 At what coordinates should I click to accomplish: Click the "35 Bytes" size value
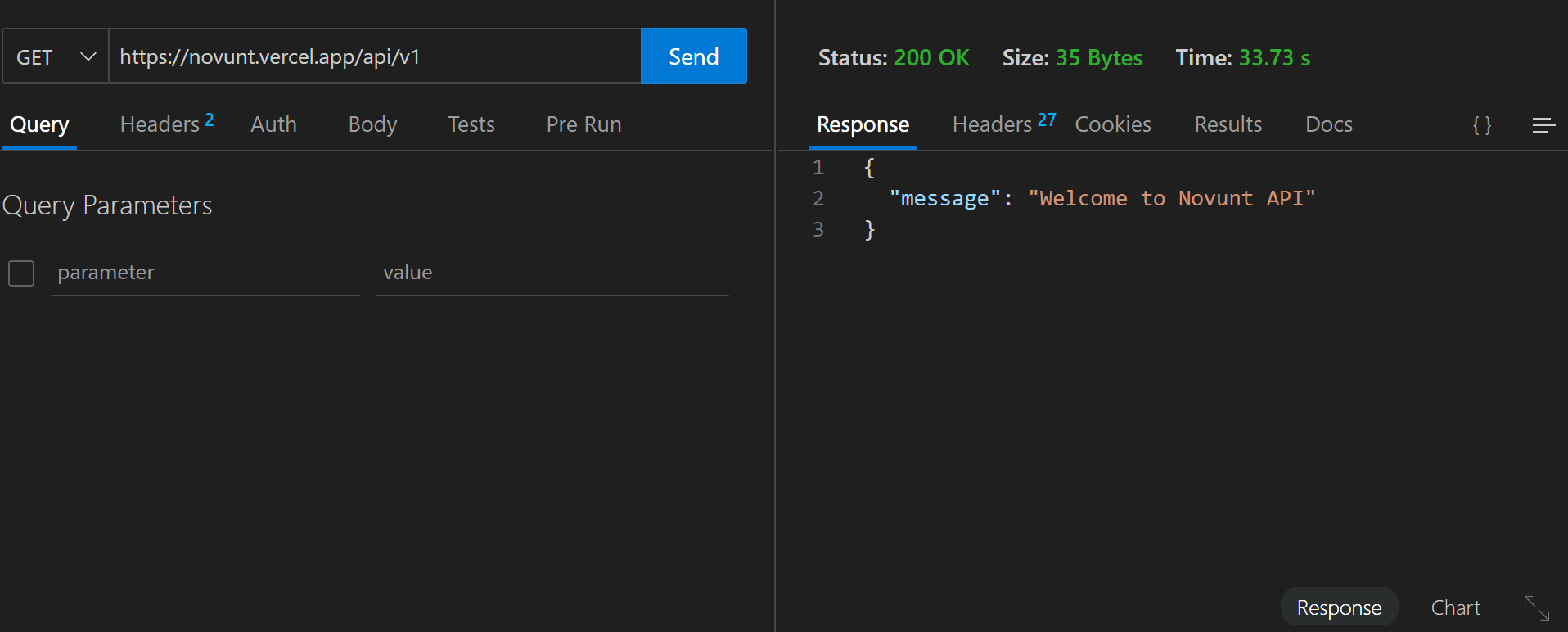(x=1099, y=58)
